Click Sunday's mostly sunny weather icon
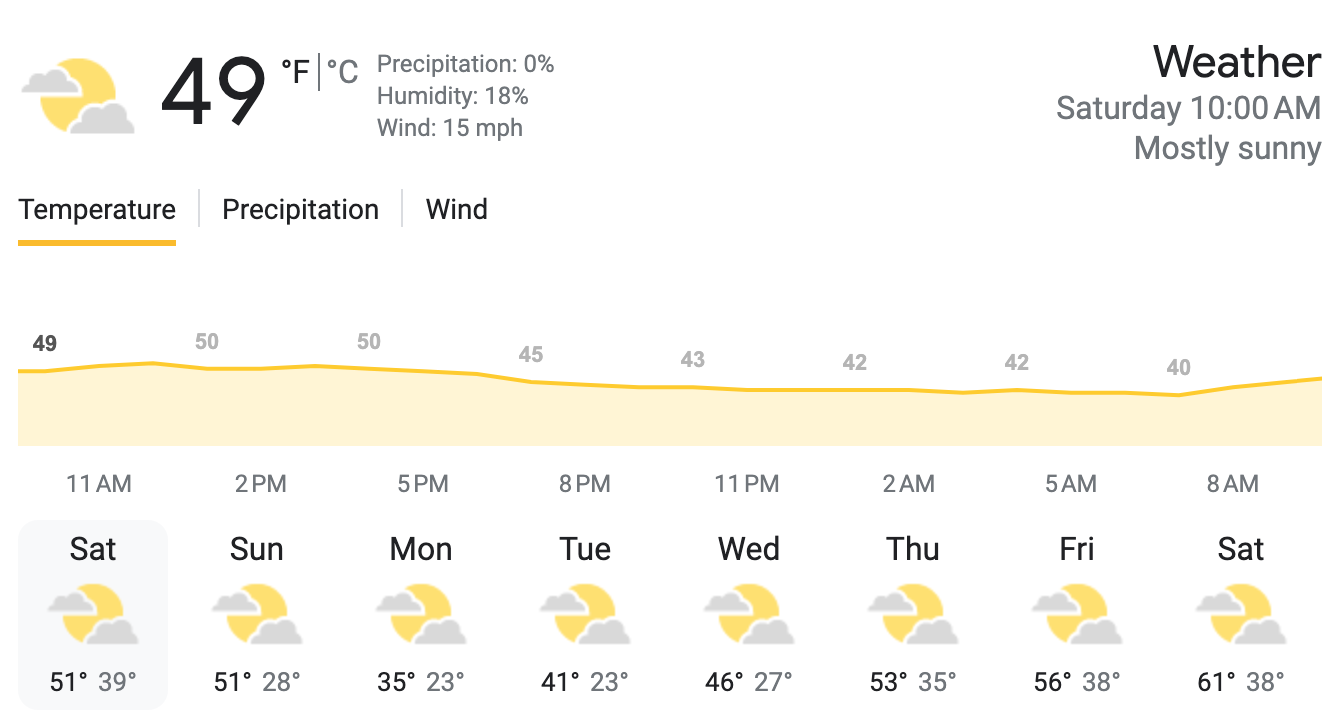The width and height of the screenshot is (1342, 722). [257, 615]
